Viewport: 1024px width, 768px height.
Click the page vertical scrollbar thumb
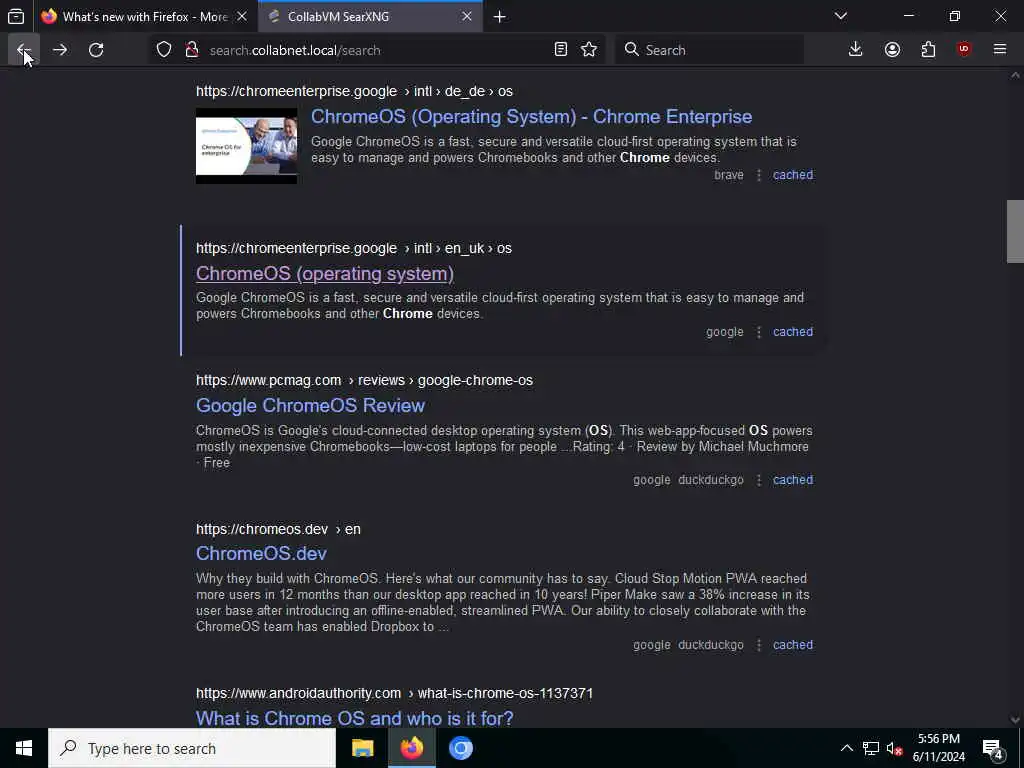point(1015,232)
